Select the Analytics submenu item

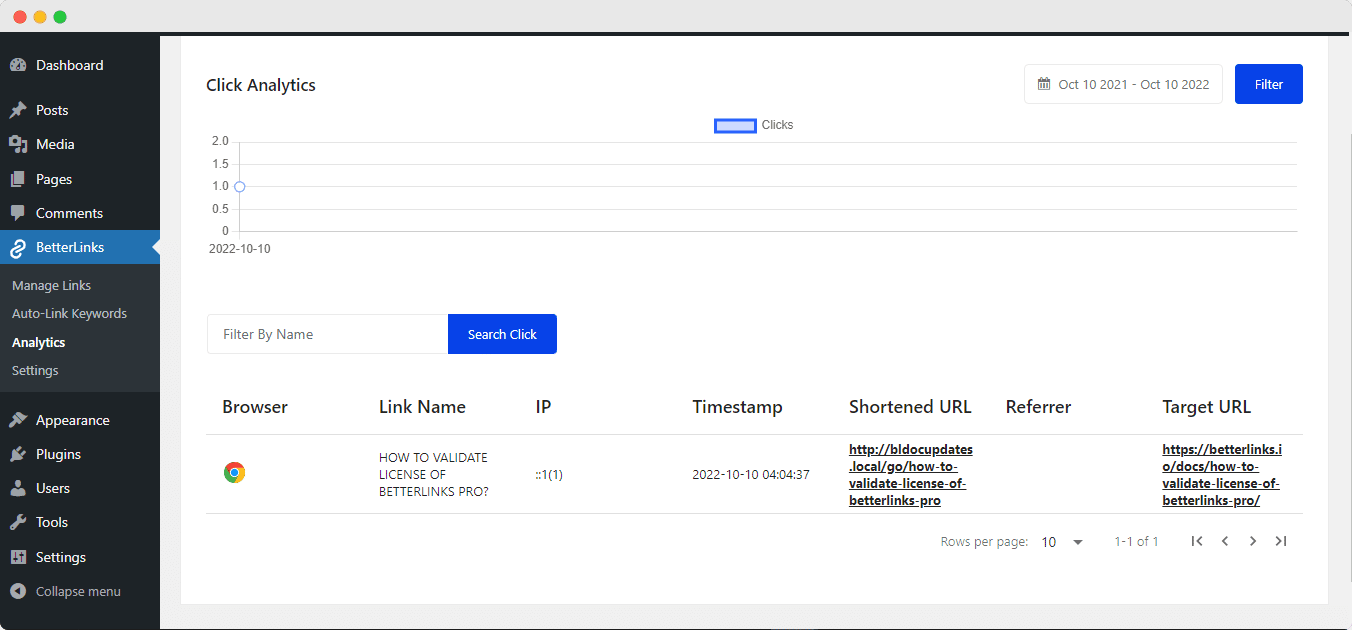click(x=38, y=342)
